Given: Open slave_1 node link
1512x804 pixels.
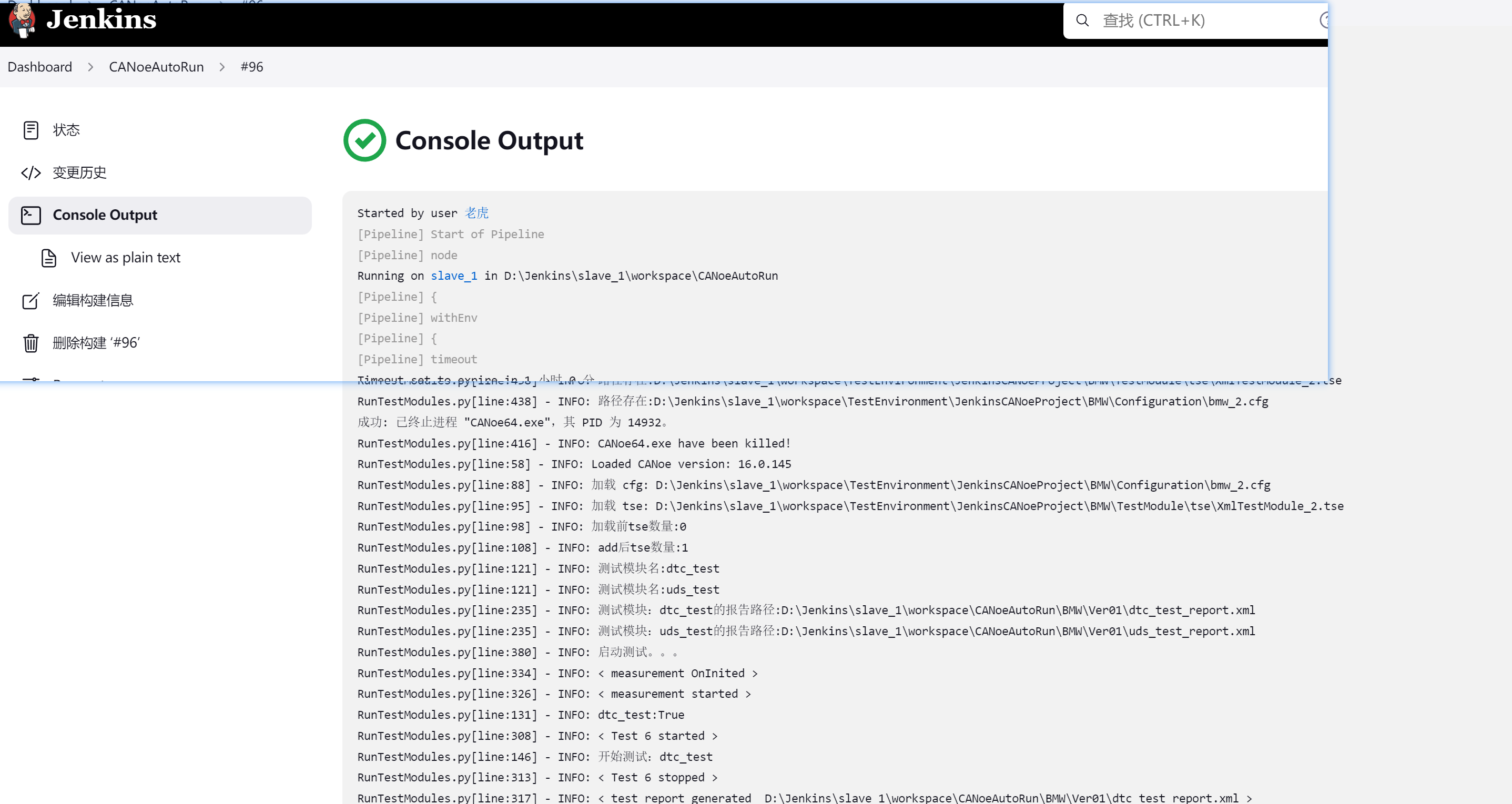Looking at the screenshot, I should (454, 276).
